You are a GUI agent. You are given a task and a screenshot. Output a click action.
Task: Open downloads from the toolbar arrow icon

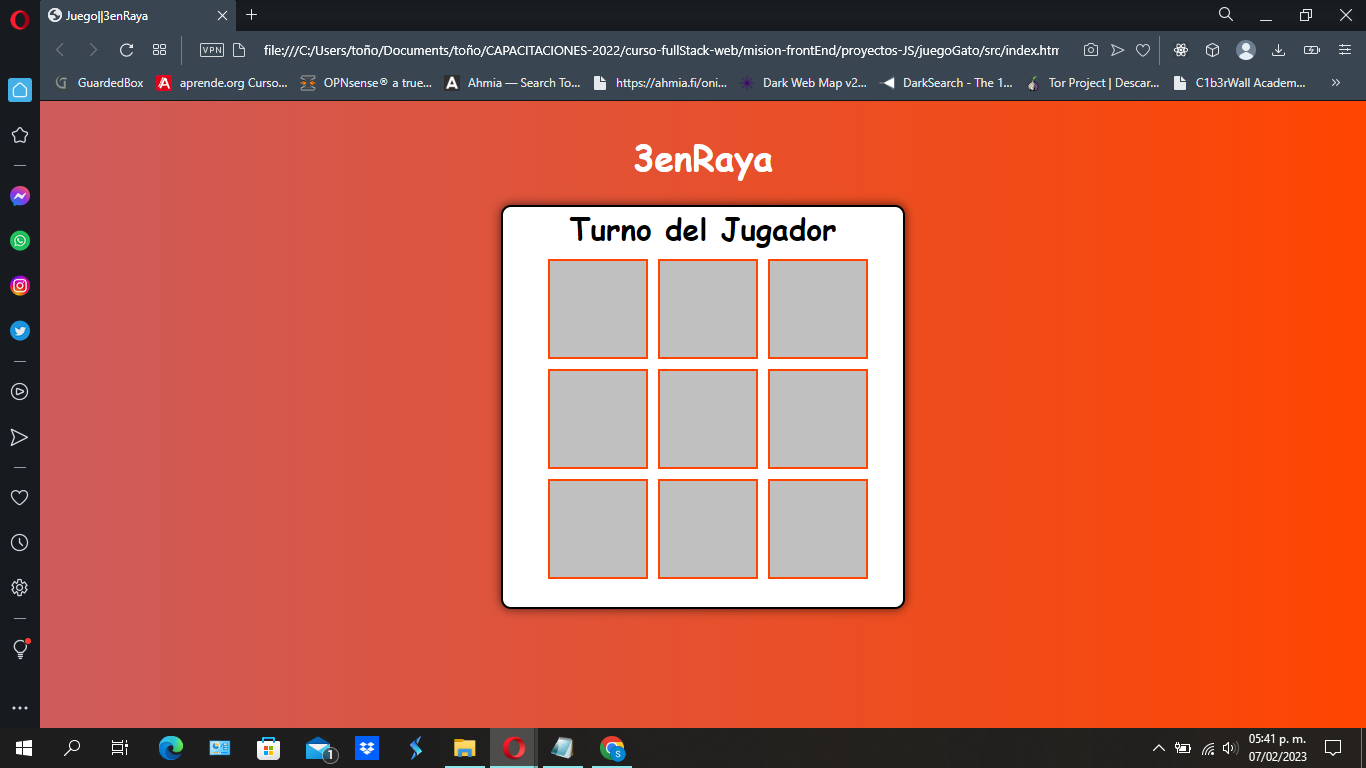point(1279,49)
